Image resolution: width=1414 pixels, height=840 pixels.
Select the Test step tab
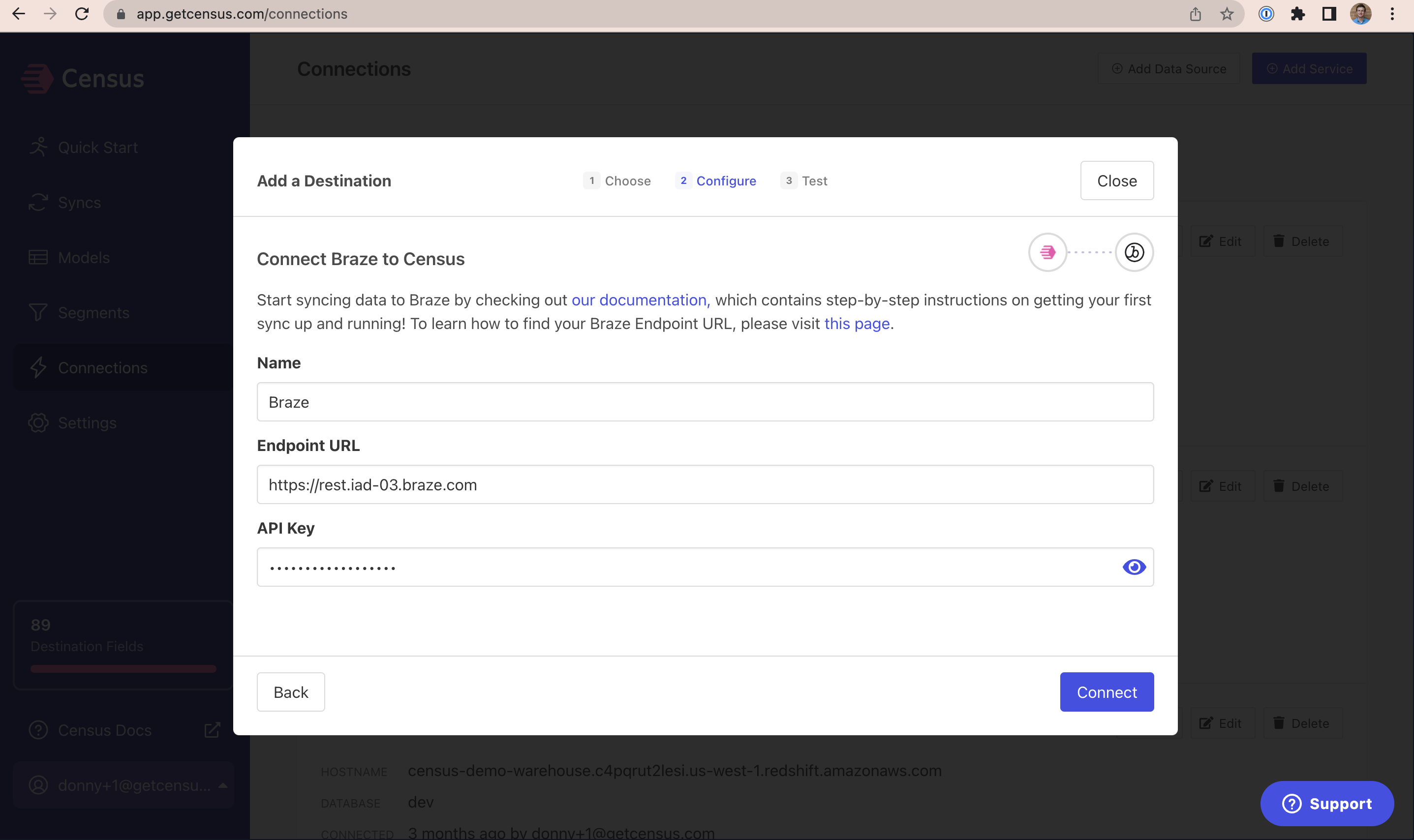804,181
